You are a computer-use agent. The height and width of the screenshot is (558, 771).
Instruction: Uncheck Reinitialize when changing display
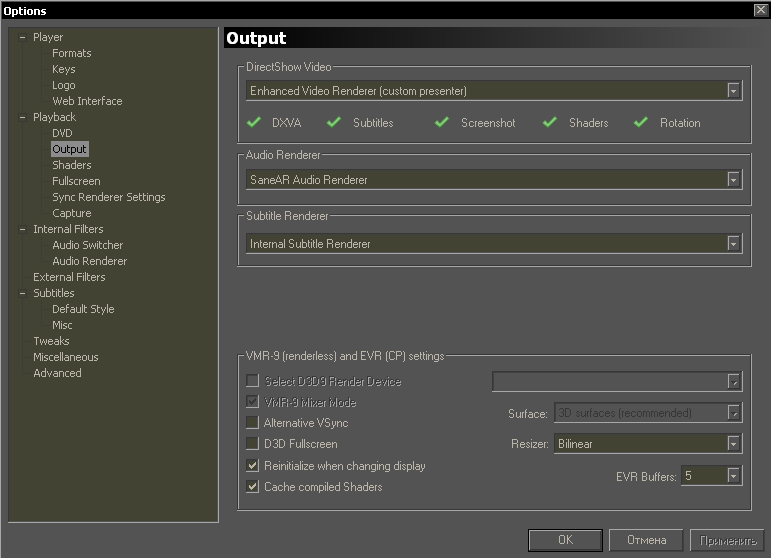252,466
